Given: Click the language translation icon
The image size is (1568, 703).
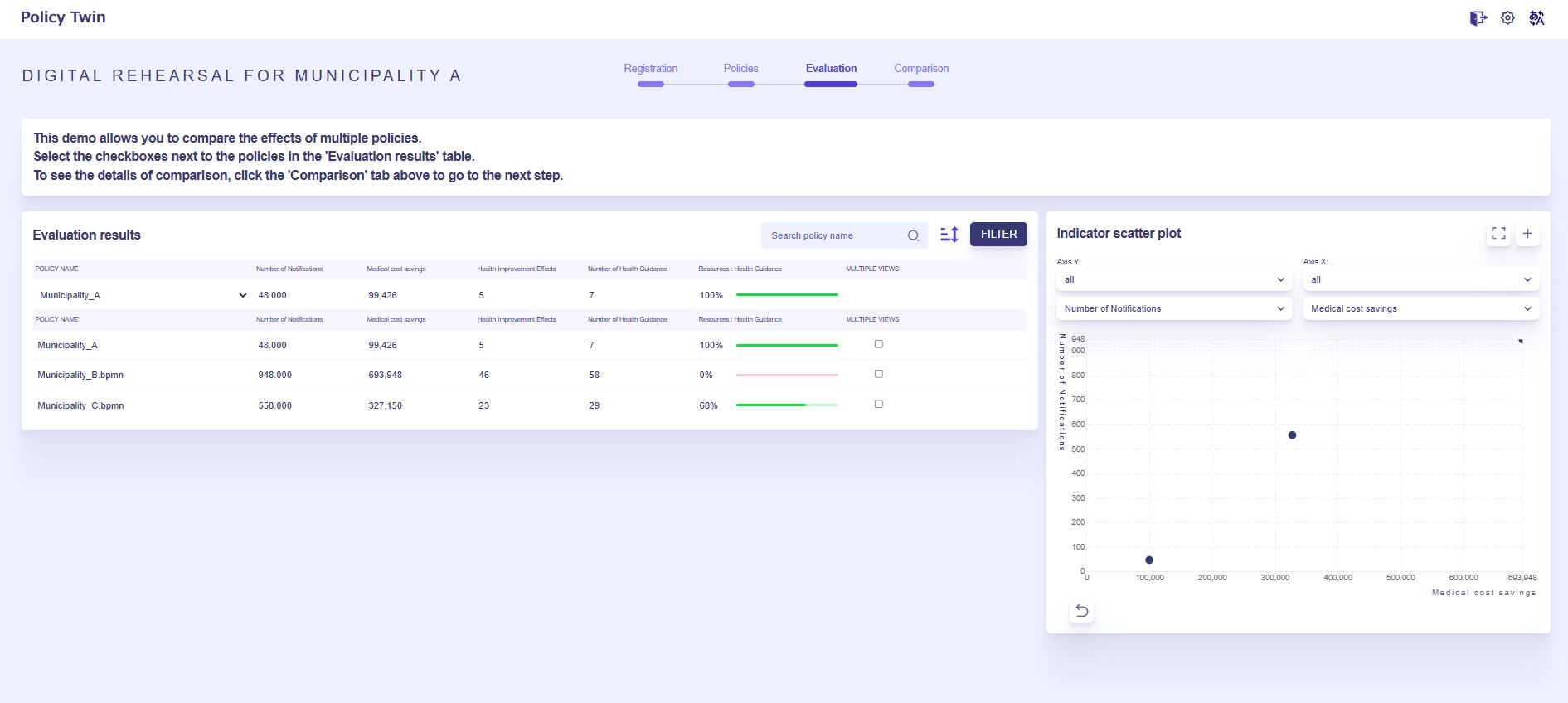Looking at the screenshot, I should click(x=1536, y=18).
